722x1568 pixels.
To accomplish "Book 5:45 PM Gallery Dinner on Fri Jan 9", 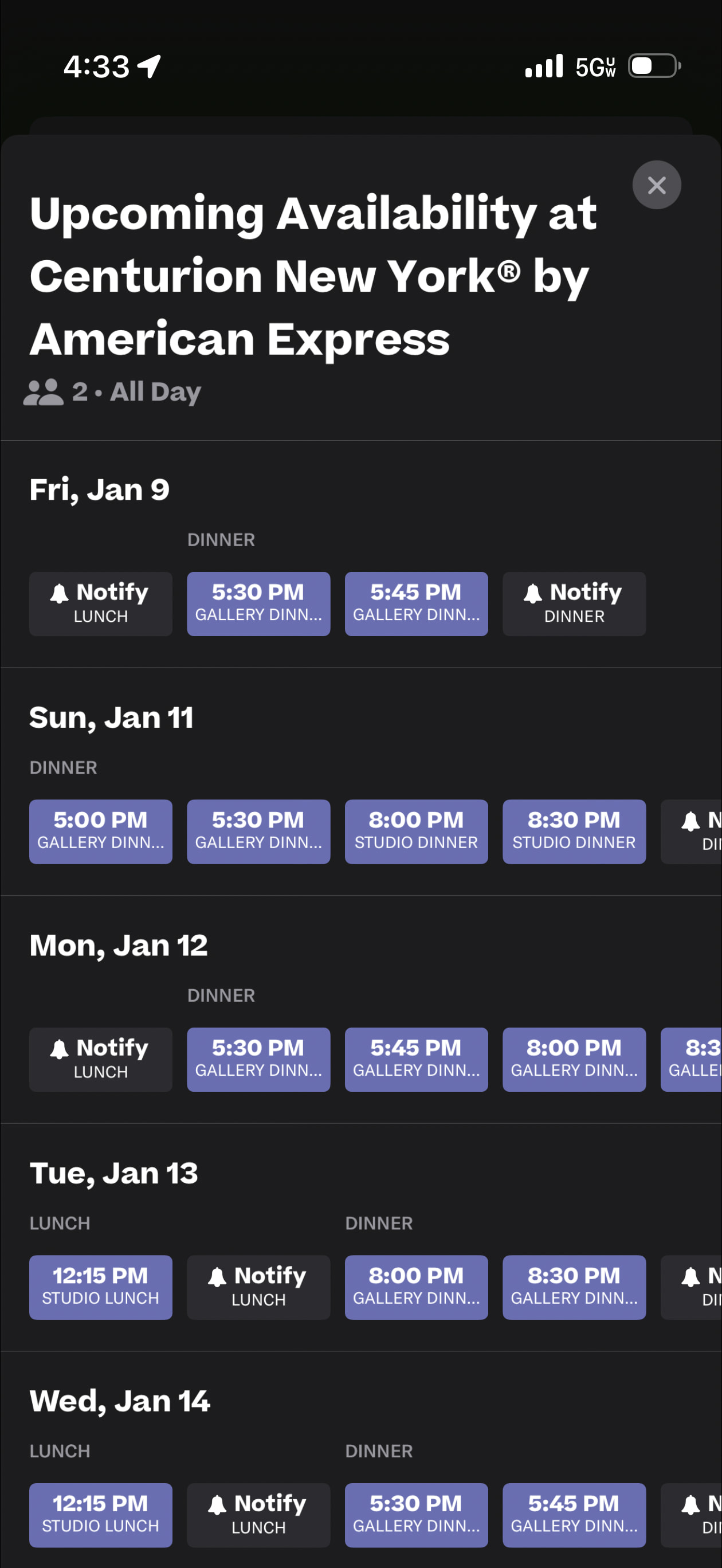I will (417, 603).
